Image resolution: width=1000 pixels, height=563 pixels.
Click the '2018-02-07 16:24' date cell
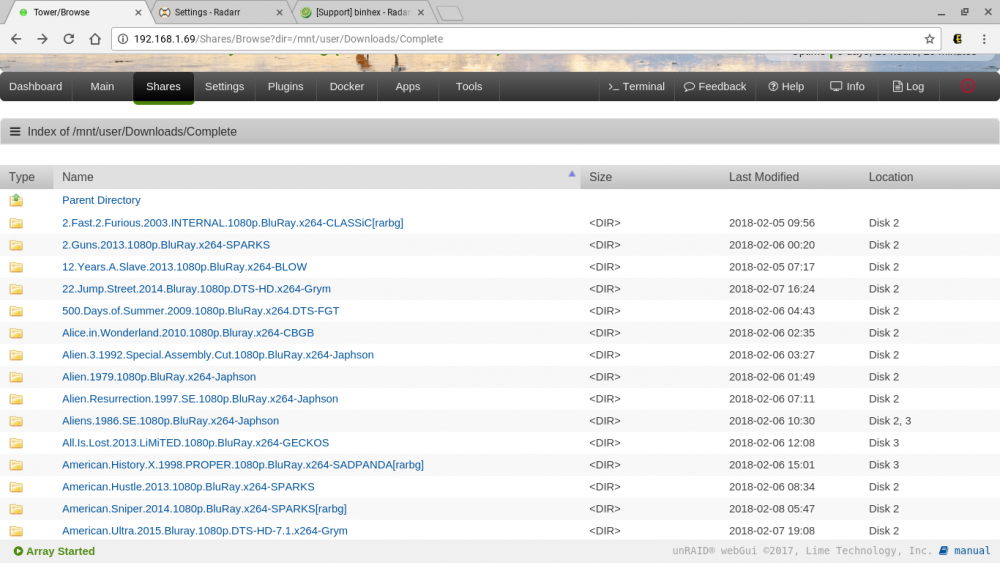tap(772, 289)
